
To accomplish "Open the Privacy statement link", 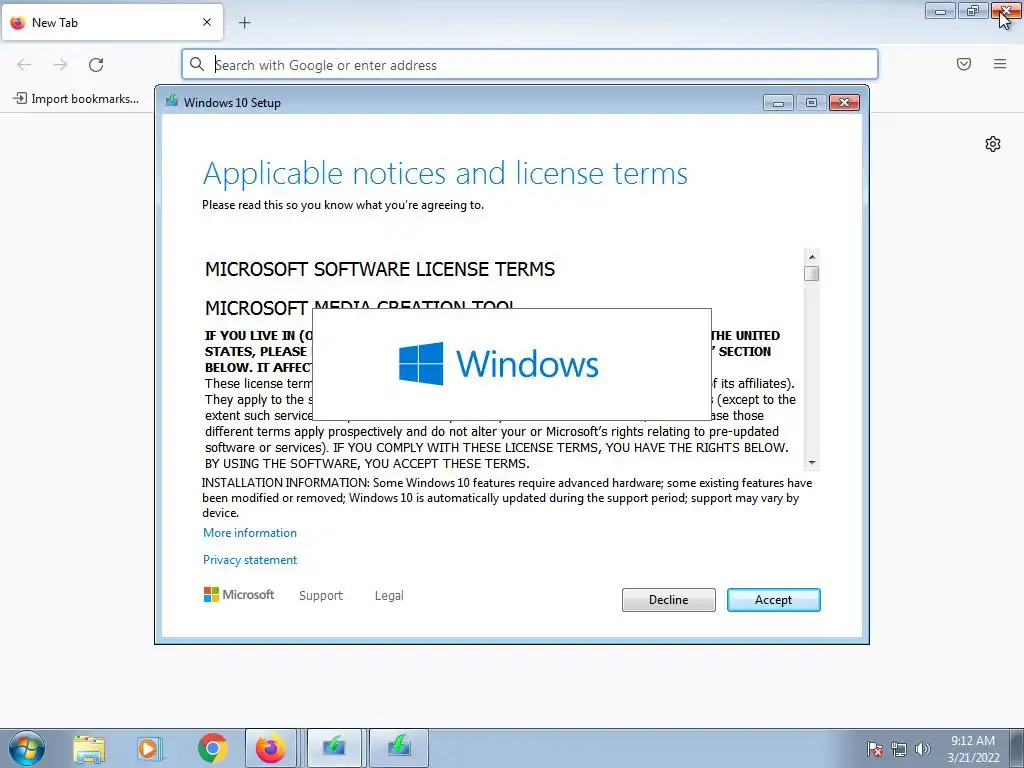I will tap(249, 560).
